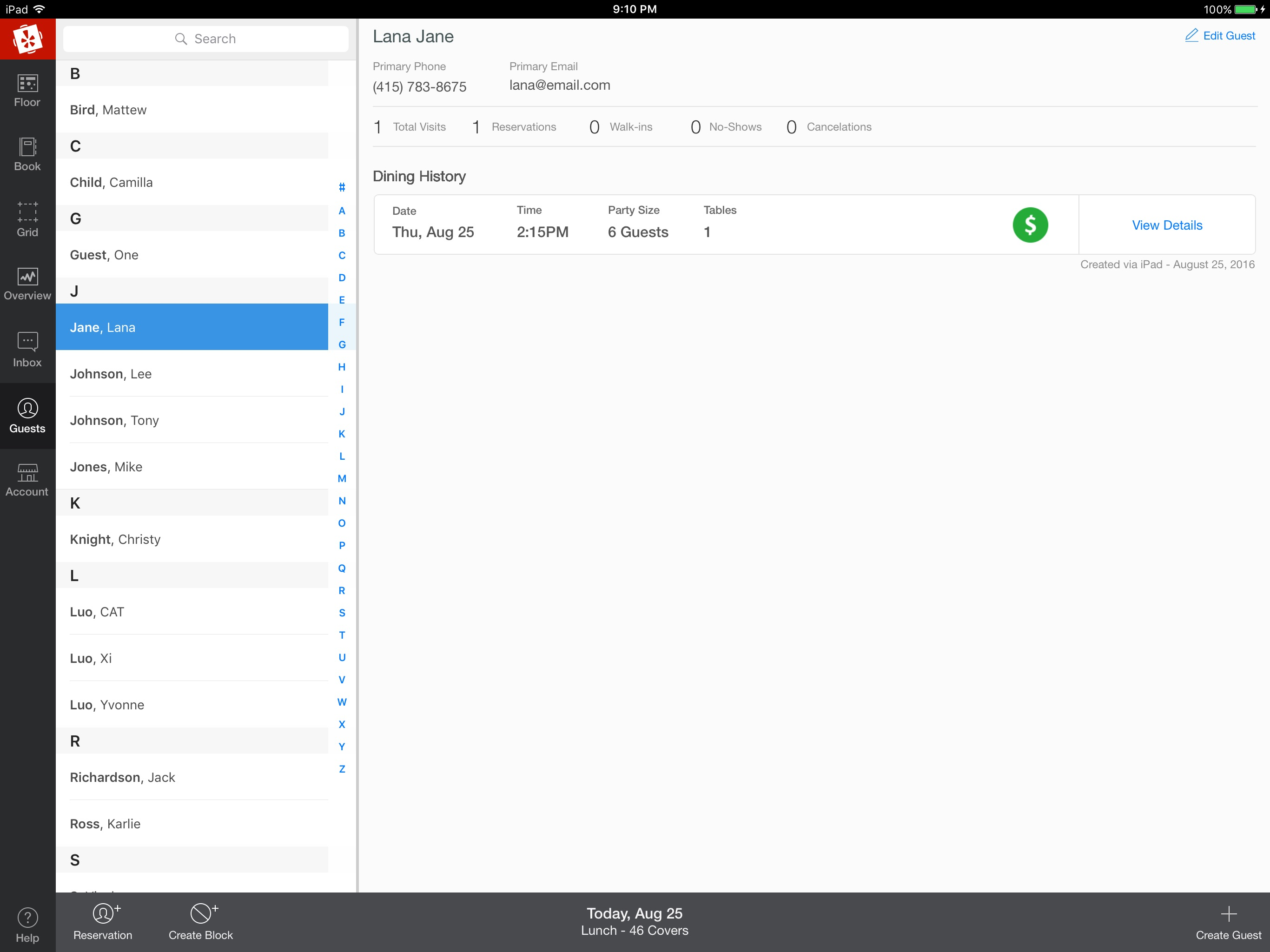Select guest Luo, Yvonne
The width and height of the screenshot is (1270, 952).
tap(192, 705)
